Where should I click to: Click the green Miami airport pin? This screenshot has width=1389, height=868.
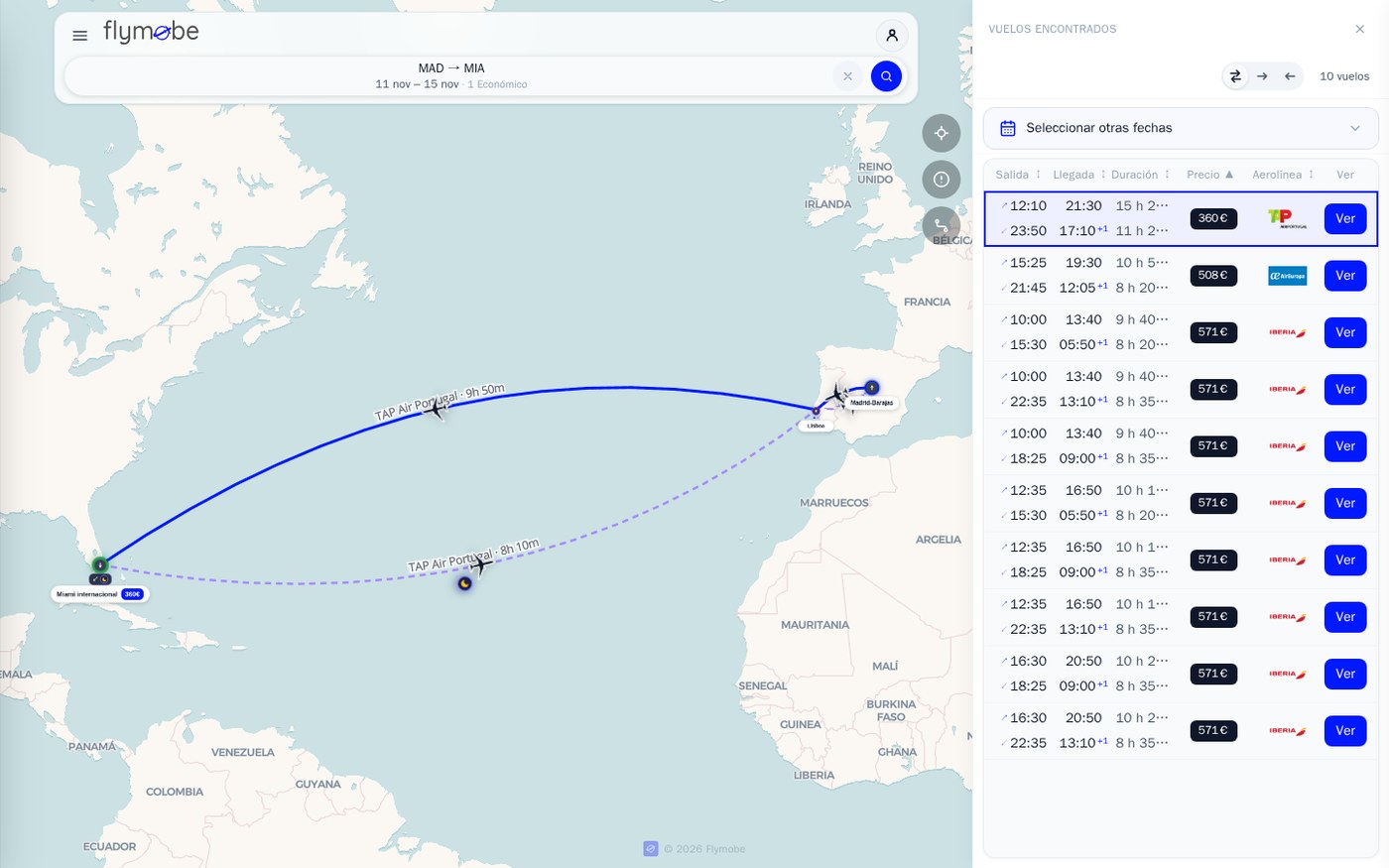point(99,564)
